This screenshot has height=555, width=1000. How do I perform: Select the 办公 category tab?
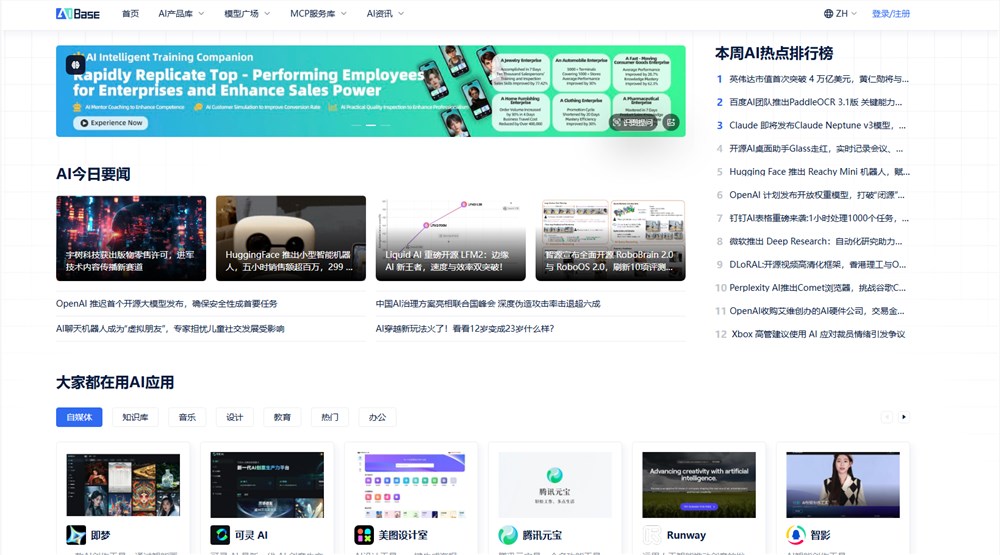click(x=378, y=417)
